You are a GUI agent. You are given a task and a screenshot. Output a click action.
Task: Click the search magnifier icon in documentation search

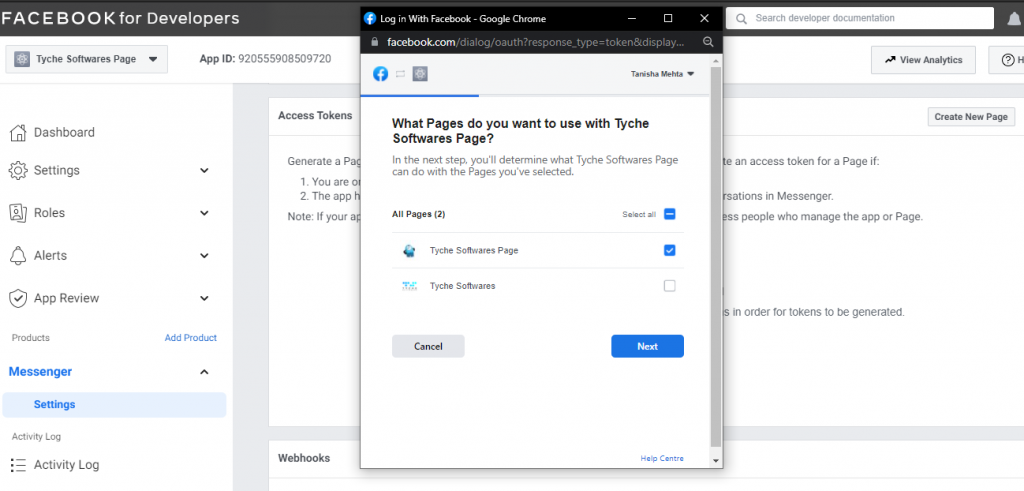point(741,18)
